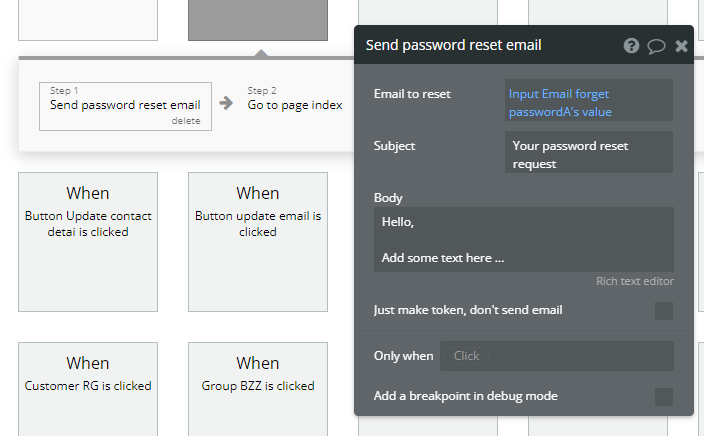Select the Button update email is clicked event

pos(258,240)
